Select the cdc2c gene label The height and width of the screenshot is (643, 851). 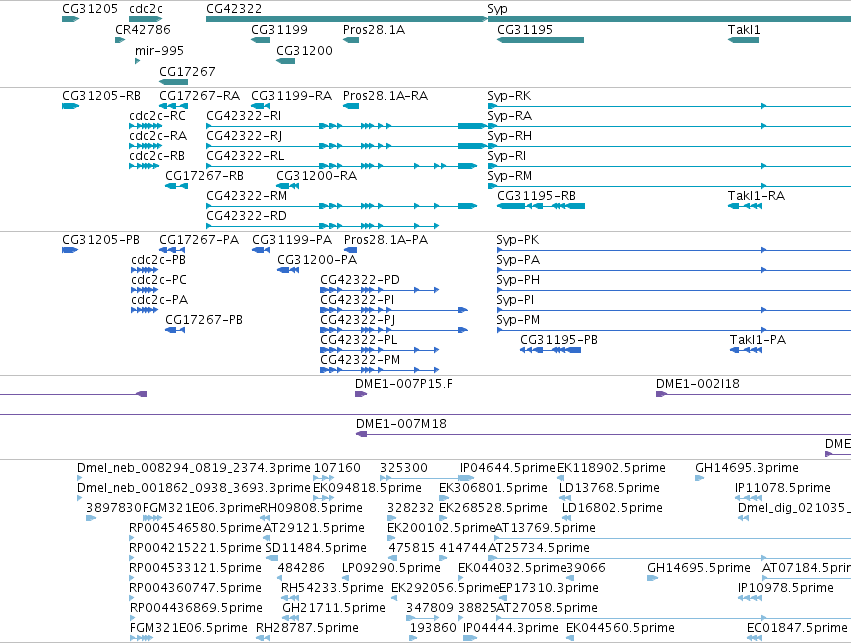(x=145, y=9)
